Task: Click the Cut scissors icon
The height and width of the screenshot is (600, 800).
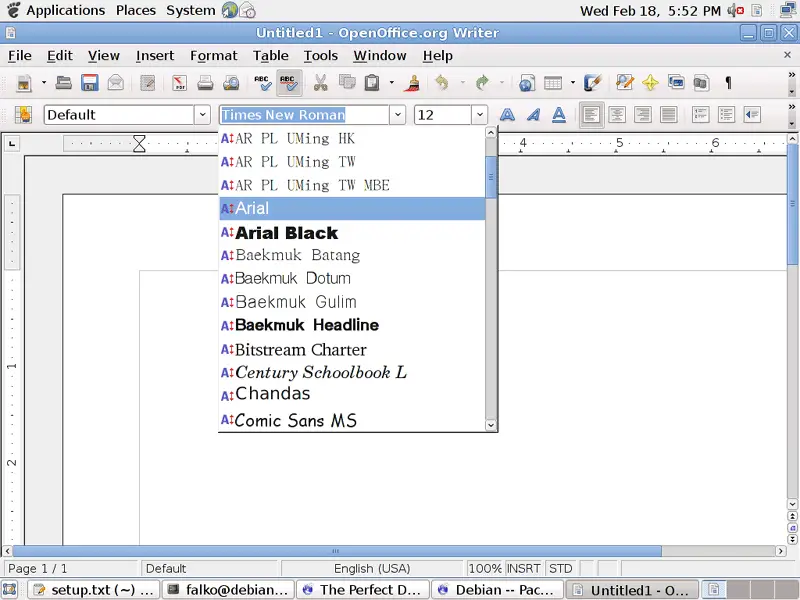Action: coord(320,83)
